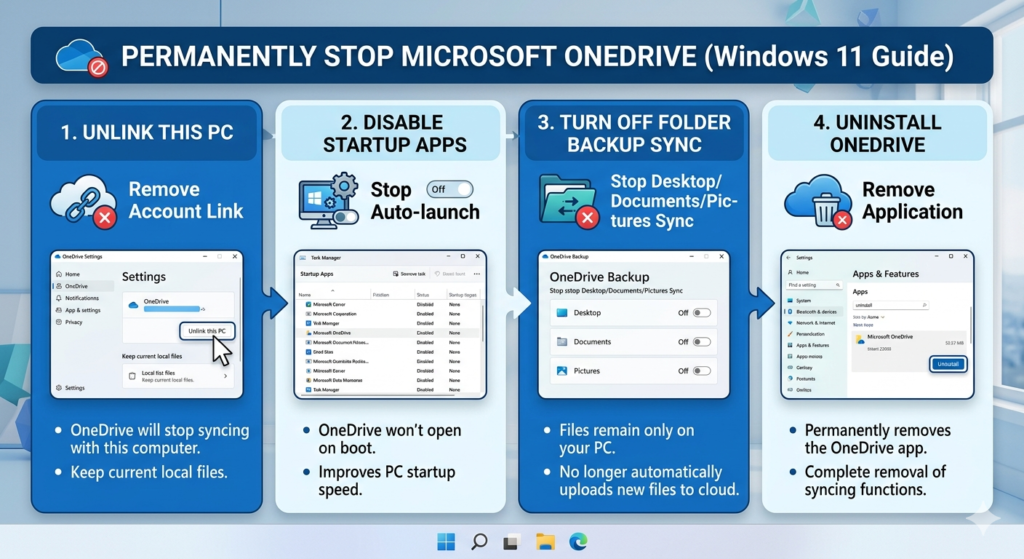Launch Microsoft Edge from the taskbar
Viewport: 1024px width, 559px height.
(x=578, y=541)
